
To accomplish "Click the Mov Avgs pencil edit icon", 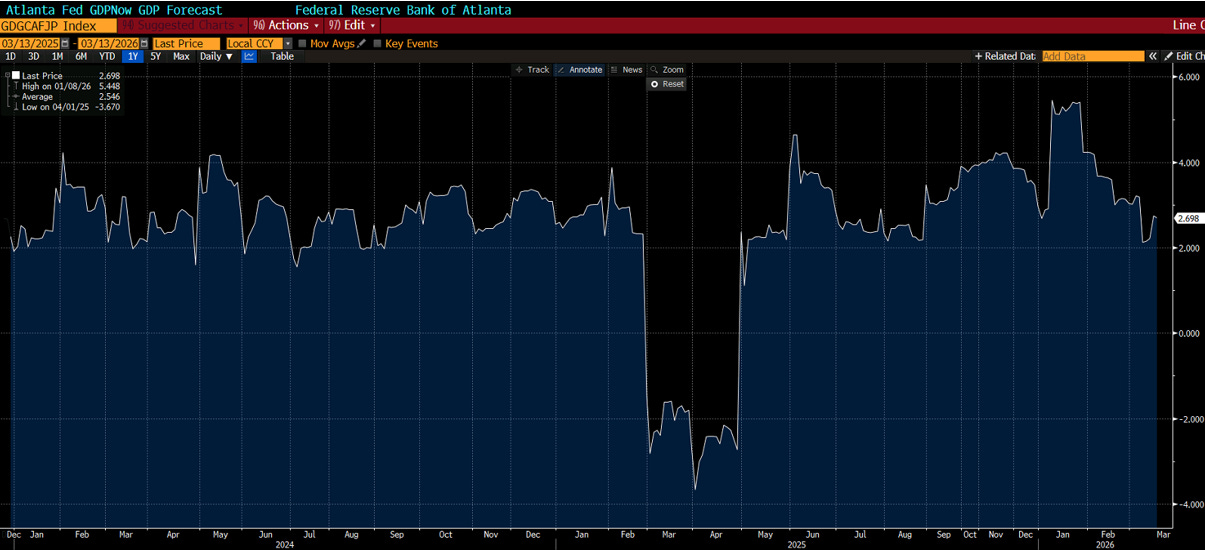I will (361, 43).
